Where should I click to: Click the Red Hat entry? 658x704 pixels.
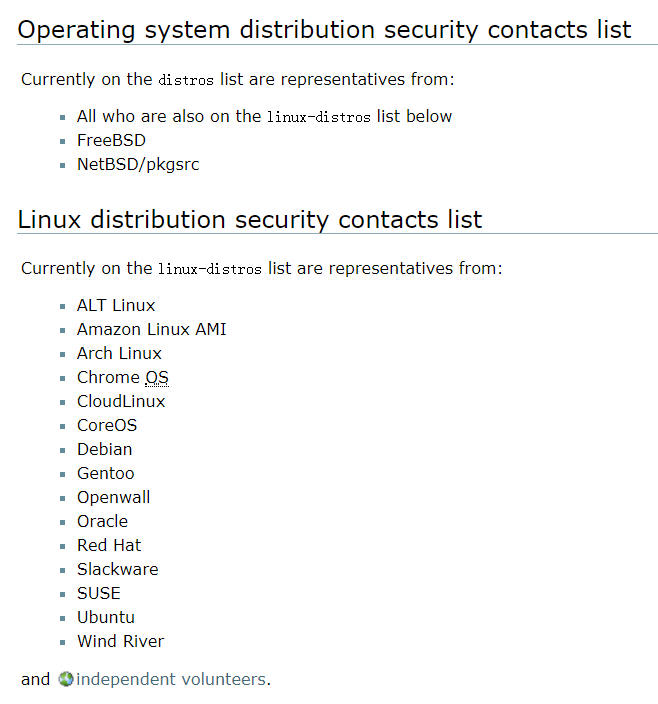(109, 546)
